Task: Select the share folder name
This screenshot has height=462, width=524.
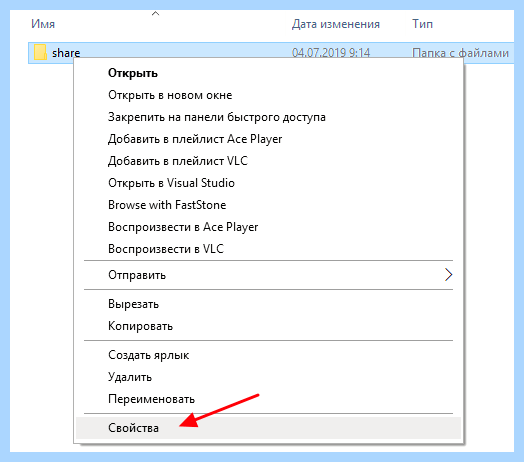Action: click(x=66, y=53)
